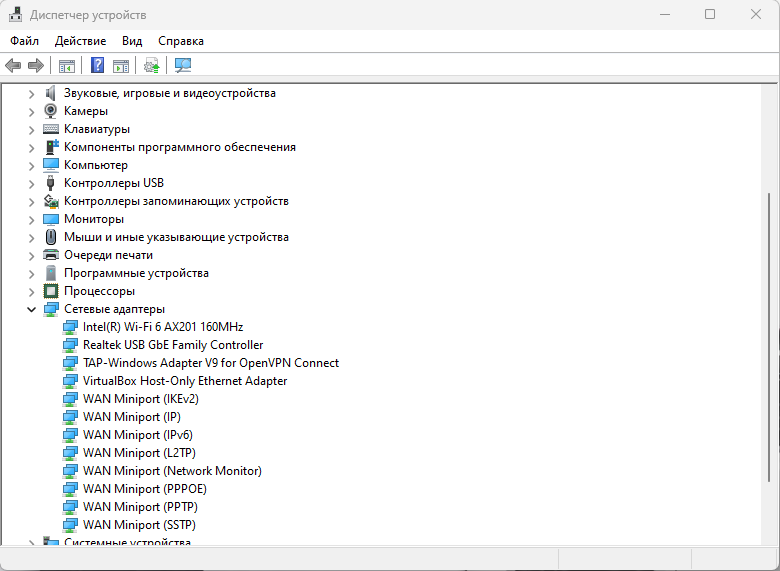
Task: Select VirtualBox Host-Only Ethernet Adapter
Action: coord(185,381)
